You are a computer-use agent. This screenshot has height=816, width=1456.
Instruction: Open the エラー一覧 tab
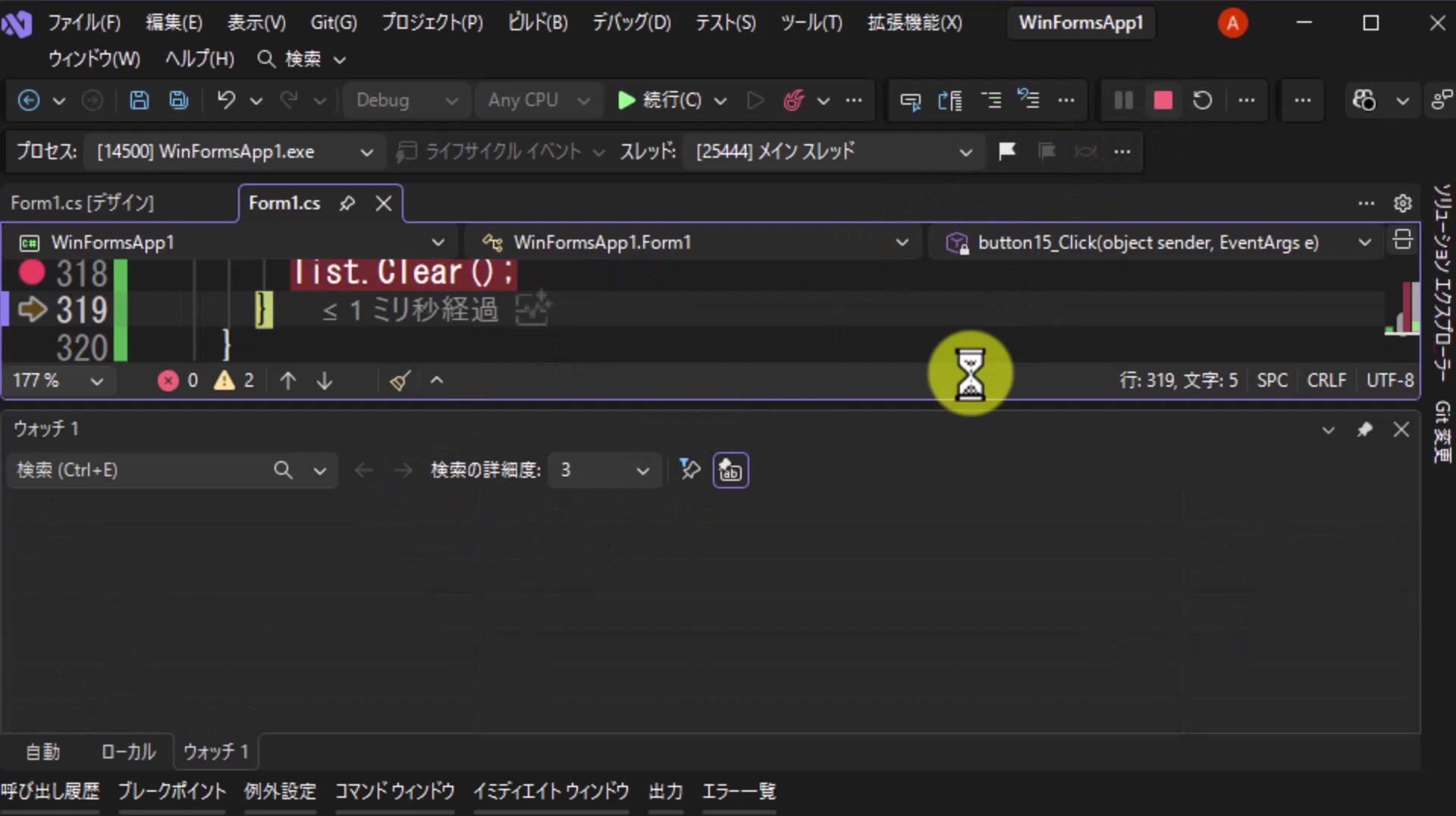pos(739,792)
